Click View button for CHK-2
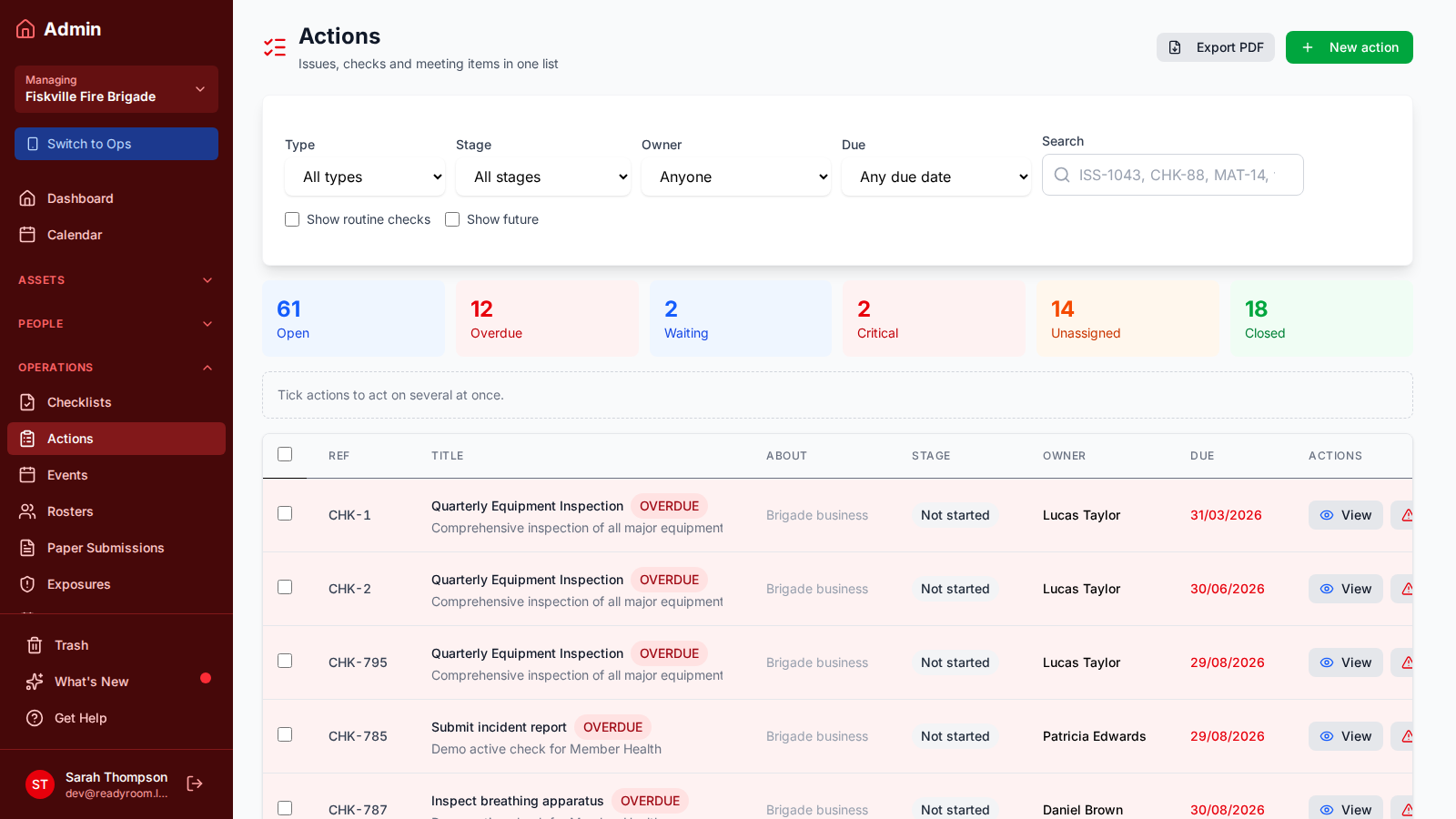 (1346, 589)
